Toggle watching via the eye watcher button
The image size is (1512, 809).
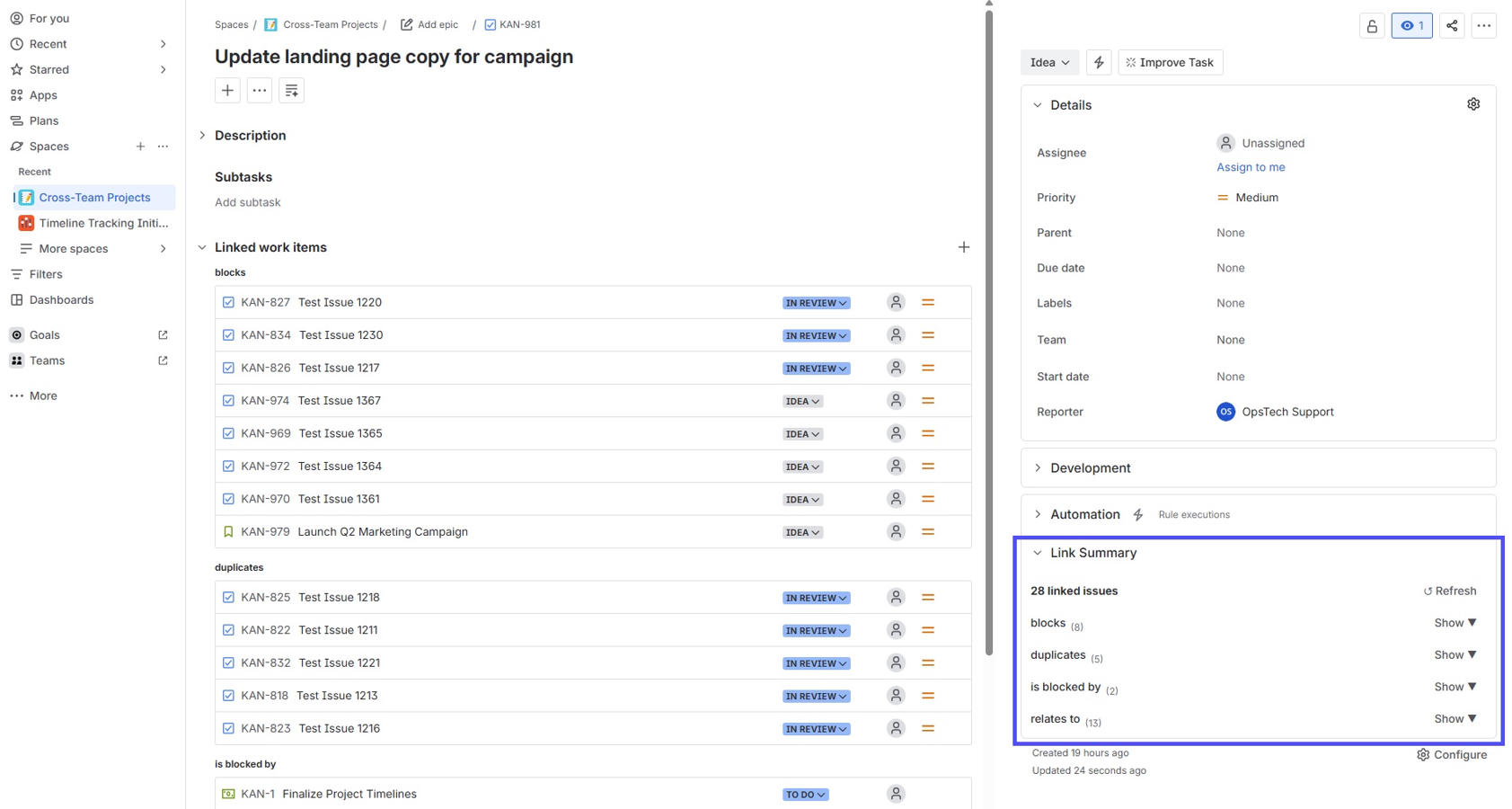1411,25
